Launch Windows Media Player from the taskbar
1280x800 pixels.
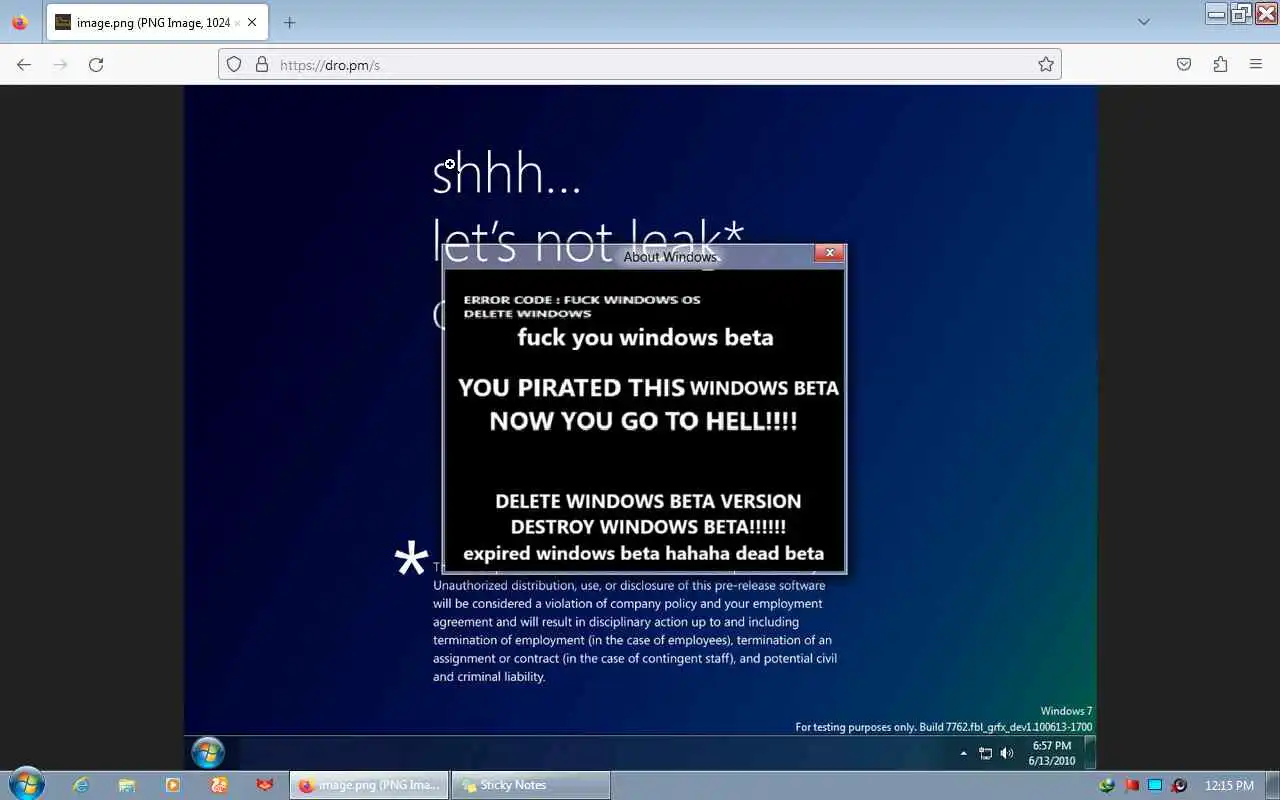tap(173, 785)
